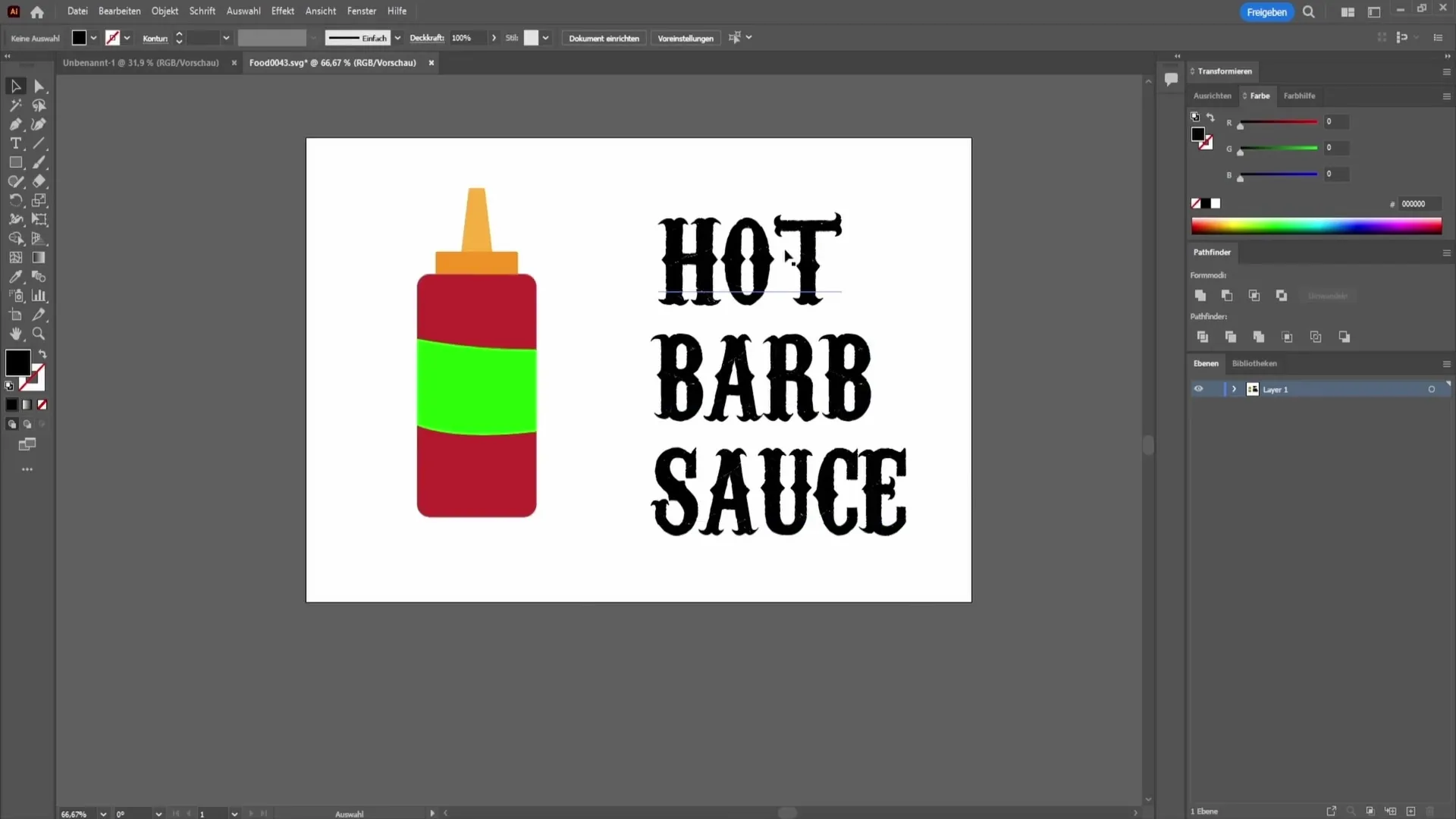
Task: Open the Stil graphic style dropdown
Action: [x=545, y=38]
